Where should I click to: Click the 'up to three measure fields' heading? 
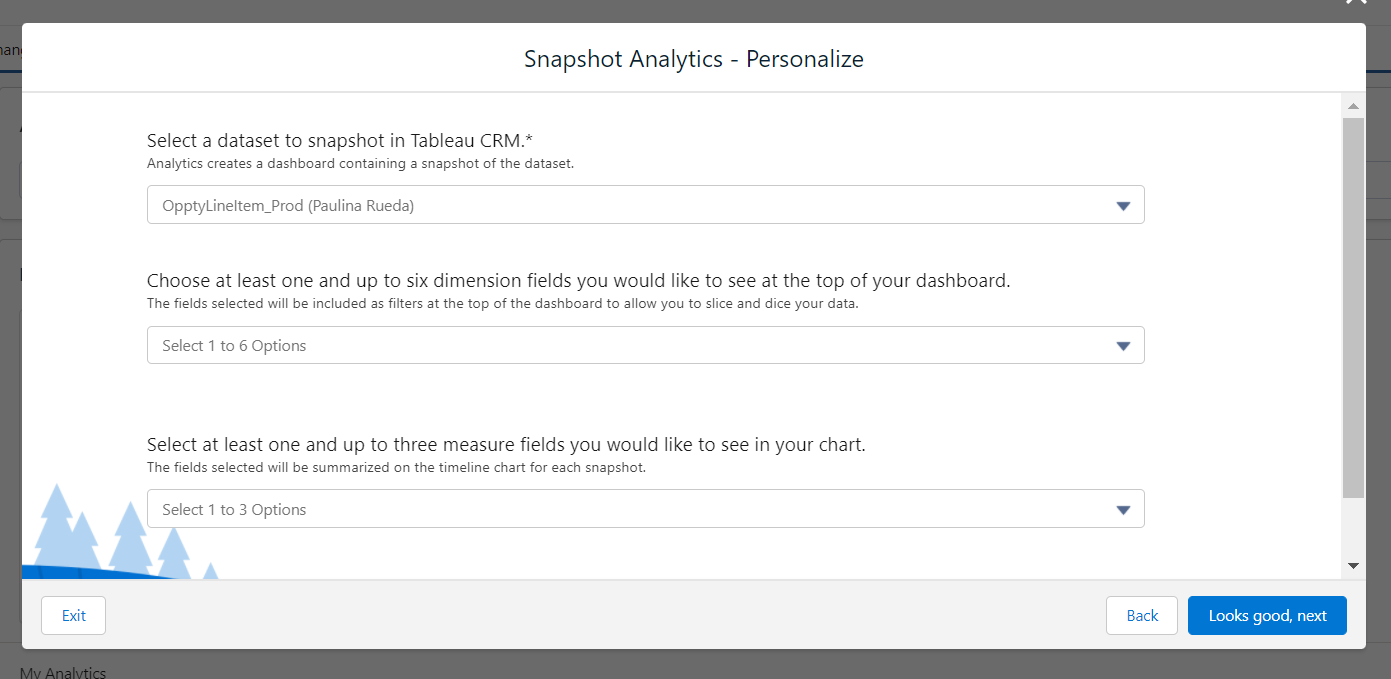(x=506, y=444)
